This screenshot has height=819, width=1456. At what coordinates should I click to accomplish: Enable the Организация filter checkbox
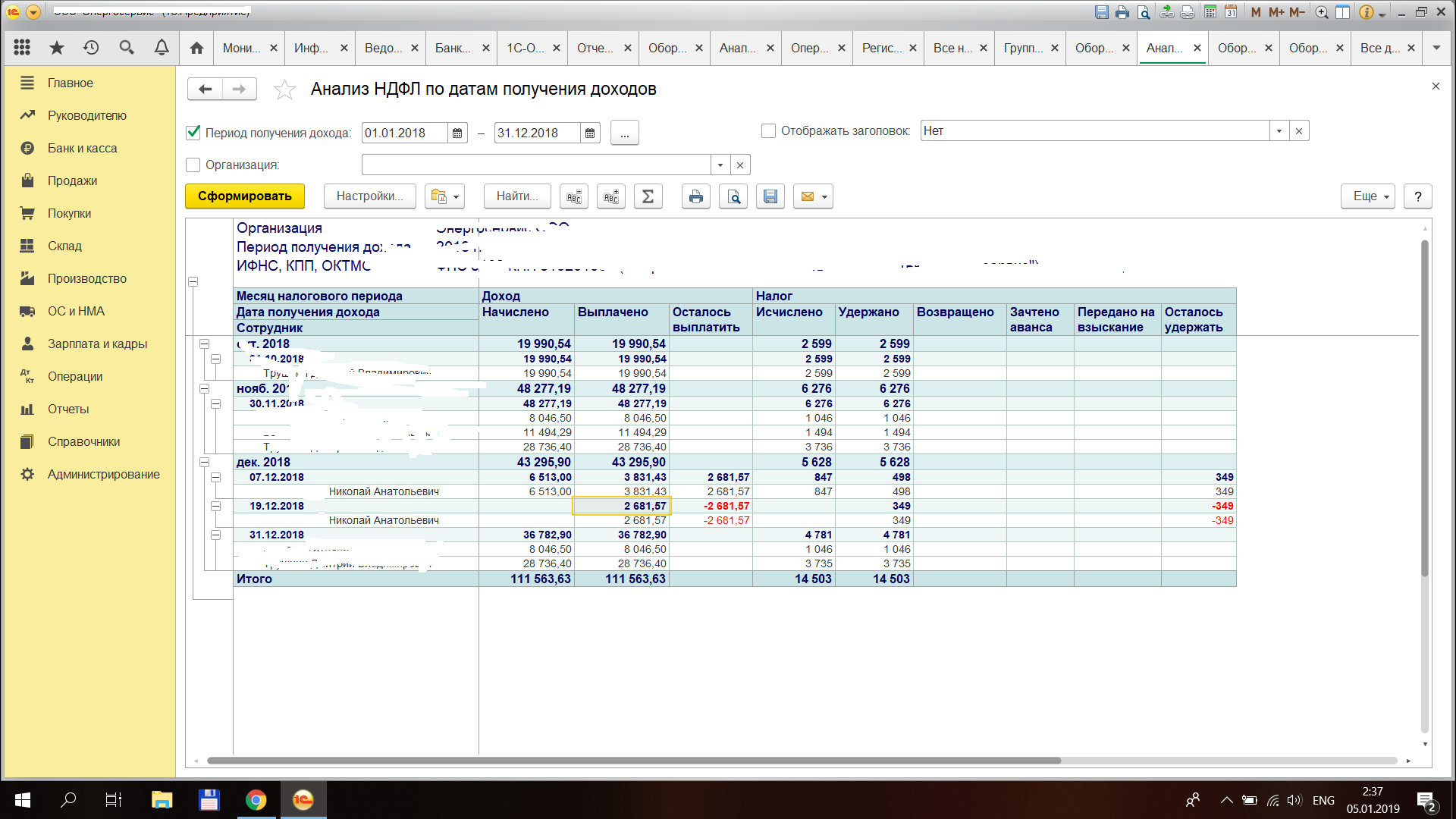click(193, 165)
